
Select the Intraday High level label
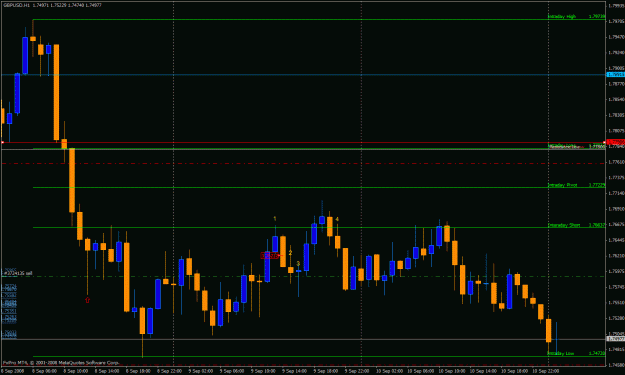click(562, 17)
